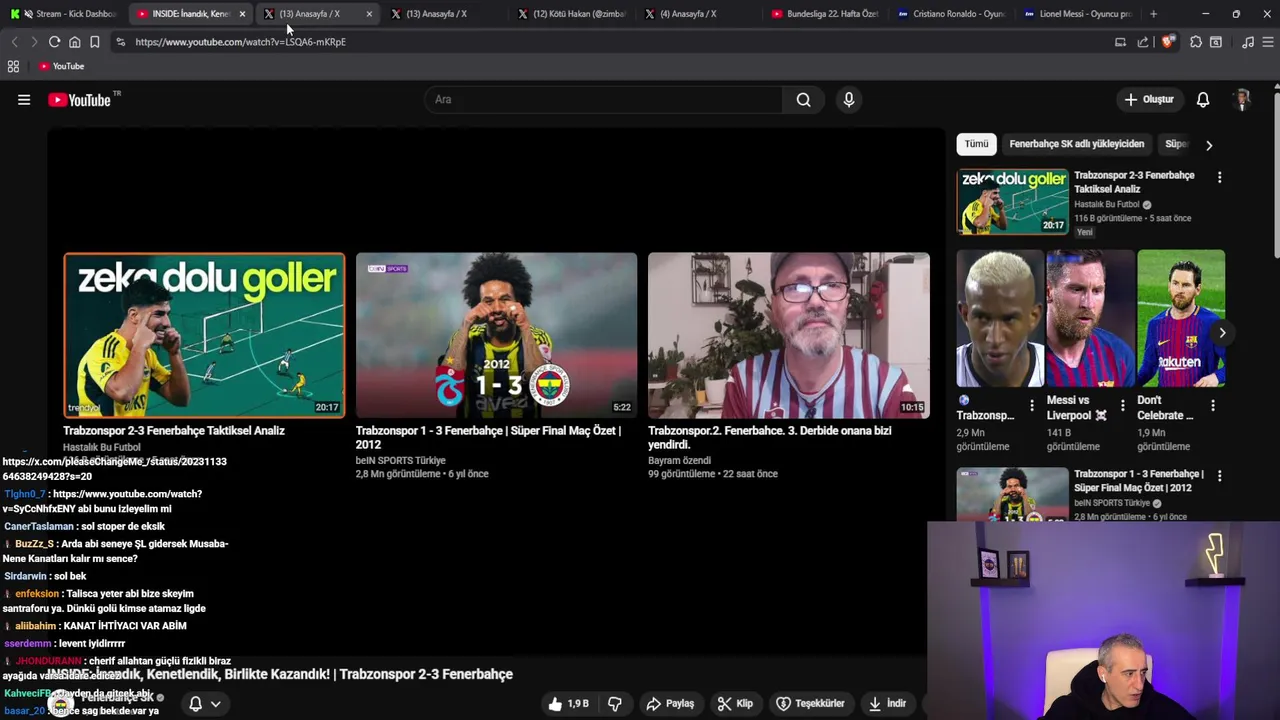Image resolution: width=1280 pixels, height=720 pixels.
Task: Switch to the (4) Anasayfa / X tab
Action: coord(697,14)
